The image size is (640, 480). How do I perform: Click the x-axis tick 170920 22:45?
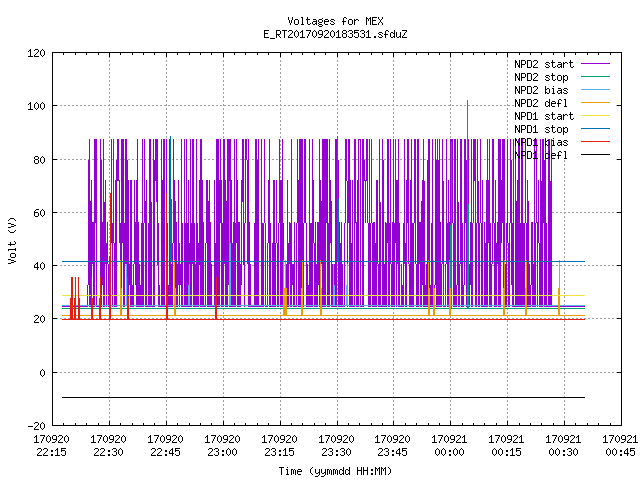coord(165,446)
